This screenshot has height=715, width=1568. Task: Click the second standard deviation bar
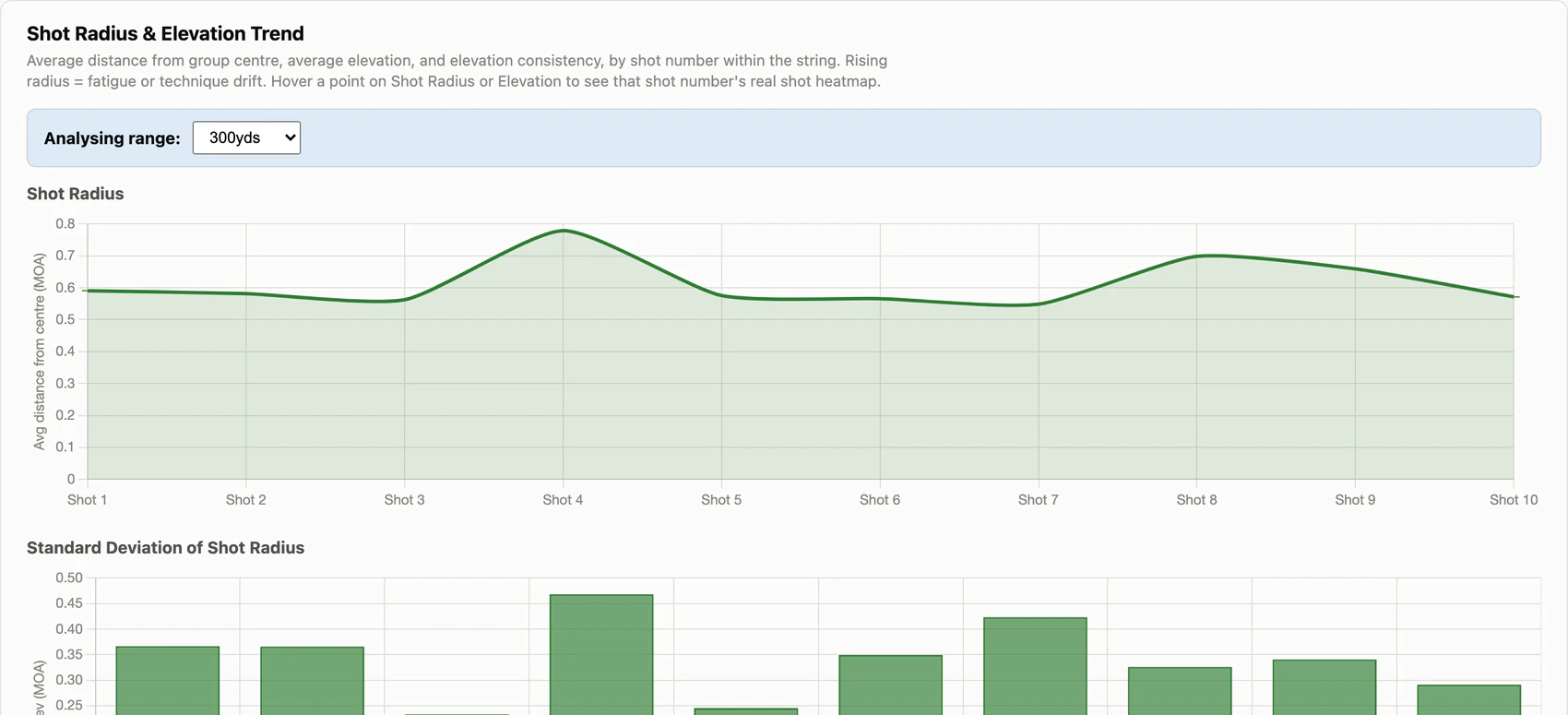click(x=312, y=681)
